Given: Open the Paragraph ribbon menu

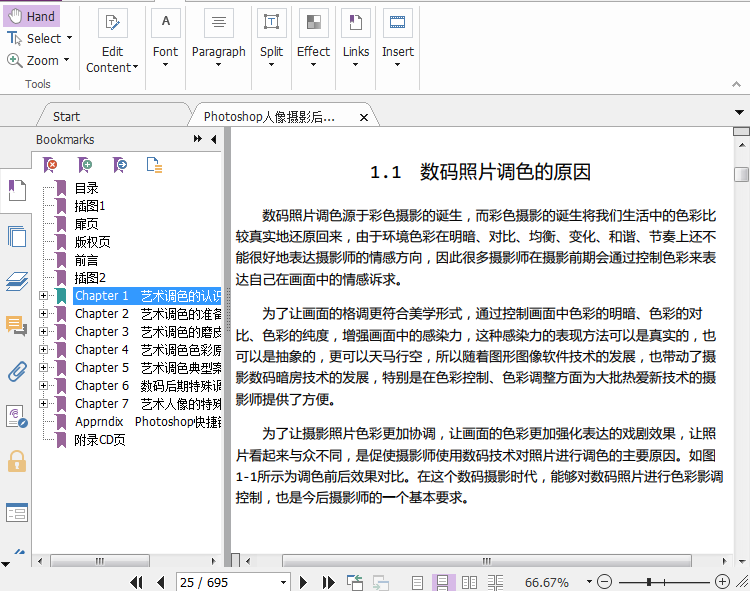Looking at the screenshot, I should [x=218, y=52].
